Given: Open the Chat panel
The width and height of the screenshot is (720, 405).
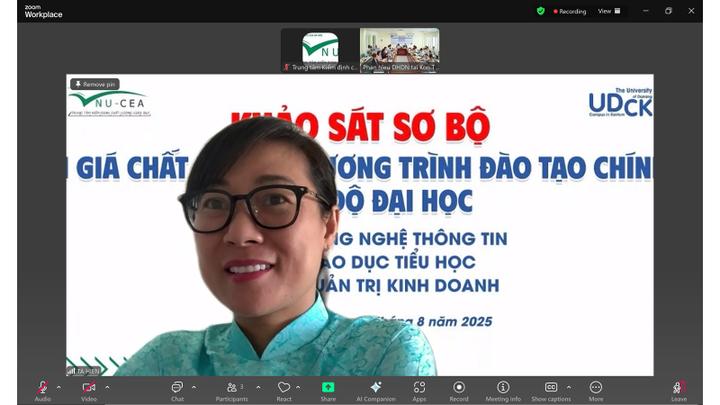Looking at the screenshot, I should 177,390.
